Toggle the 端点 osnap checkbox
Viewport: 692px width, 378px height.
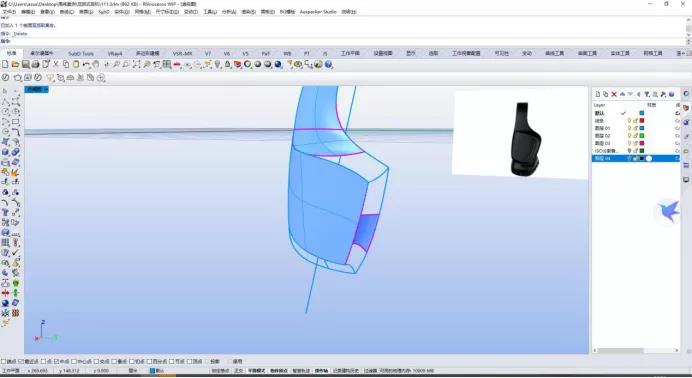(x=4, y=362)
